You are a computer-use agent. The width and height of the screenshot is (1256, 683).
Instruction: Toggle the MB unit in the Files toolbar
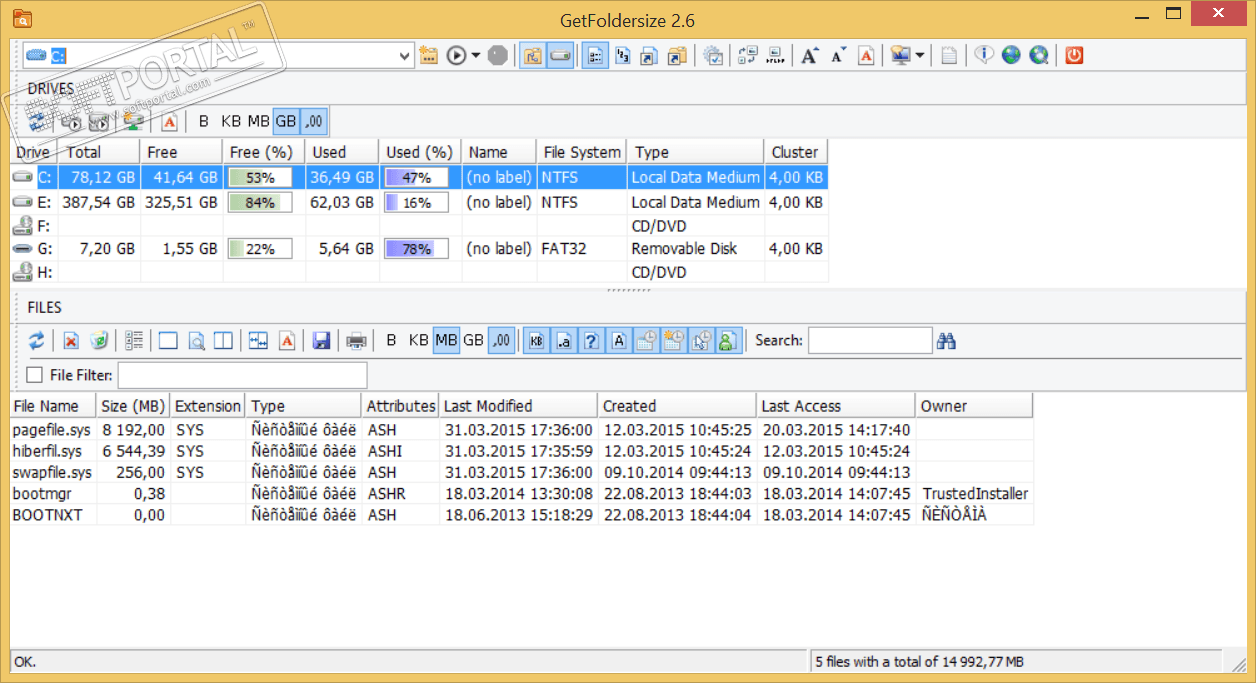pos(446,341)
